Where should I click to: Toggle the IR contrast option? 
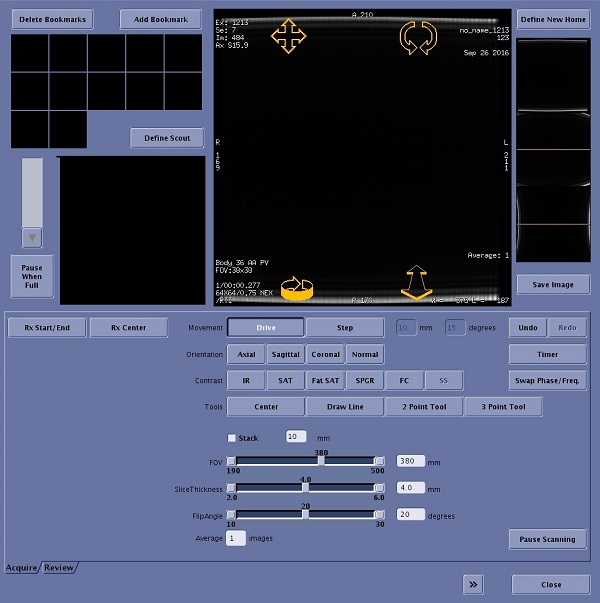click(246, 381)
